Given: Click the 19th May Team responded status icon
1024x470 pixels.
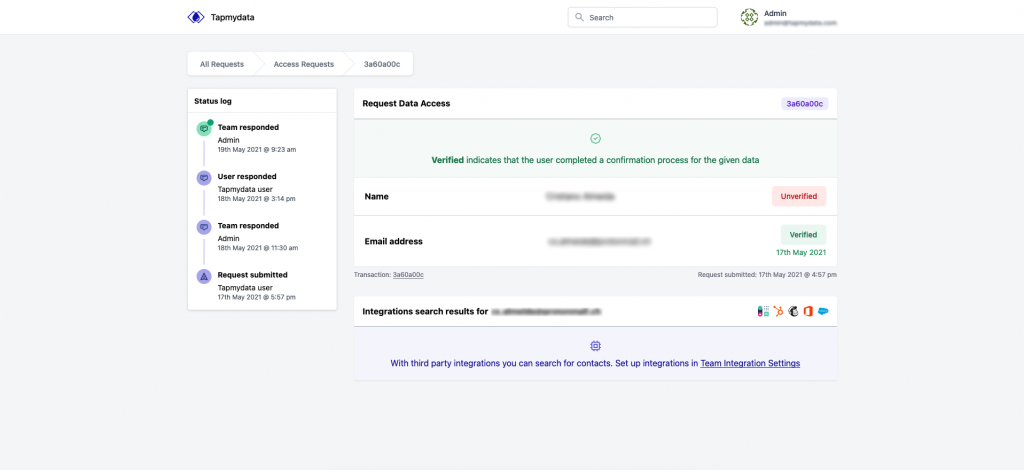Looking at the screenshot, I should (x=204, y=129).
